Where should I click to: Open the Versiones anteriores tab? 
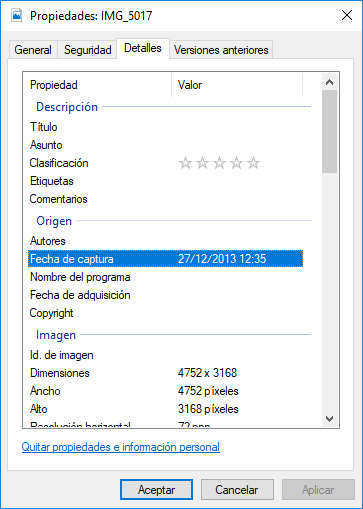(221, 50)
